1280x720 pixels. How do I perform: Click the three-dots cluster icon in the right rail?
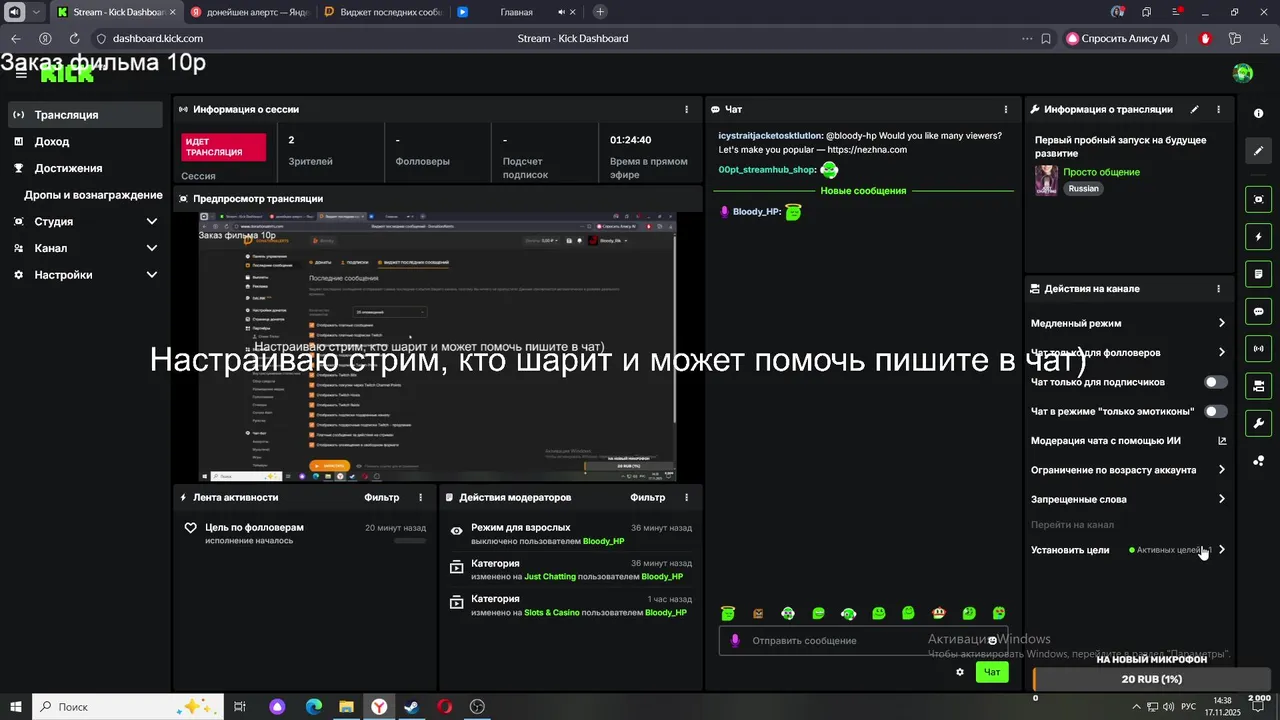1258,461
